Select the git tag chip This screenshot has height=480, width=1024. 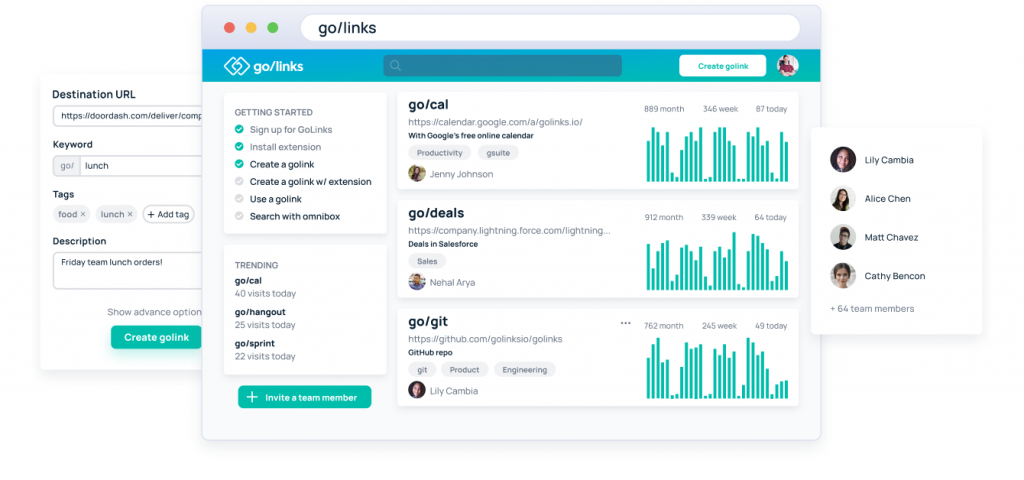point(422,370)
